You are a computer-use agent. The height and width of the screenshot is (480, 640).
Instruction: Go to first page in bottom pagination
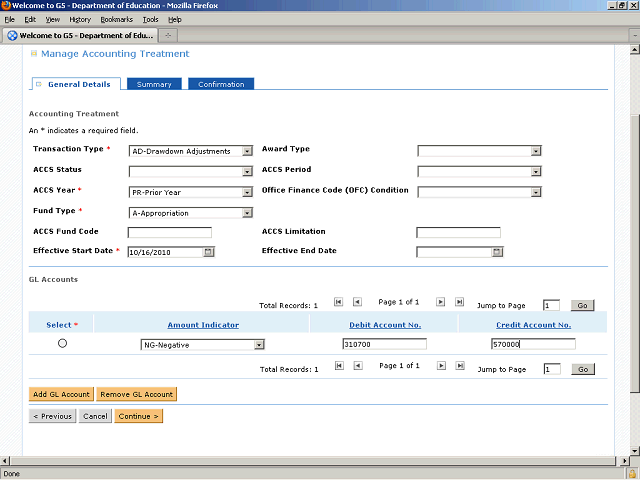tap(339, 367)
